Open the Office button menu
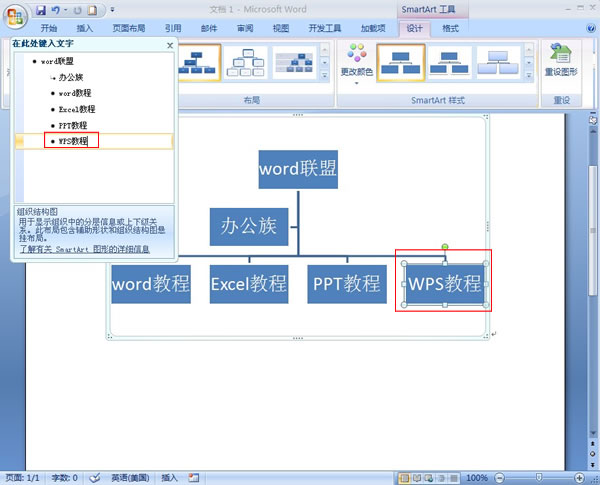Image resolution: width=600 pixels, height=485 pixels. [15, 16]
